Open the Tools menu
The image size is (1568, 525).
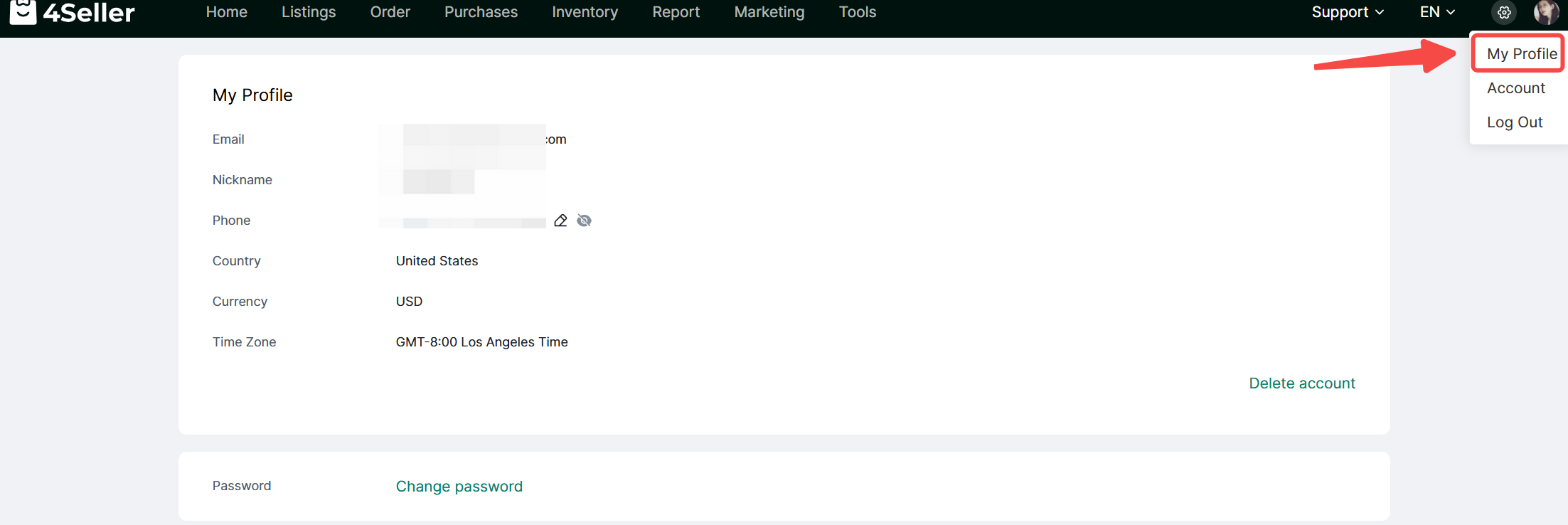tap(857, 12)
